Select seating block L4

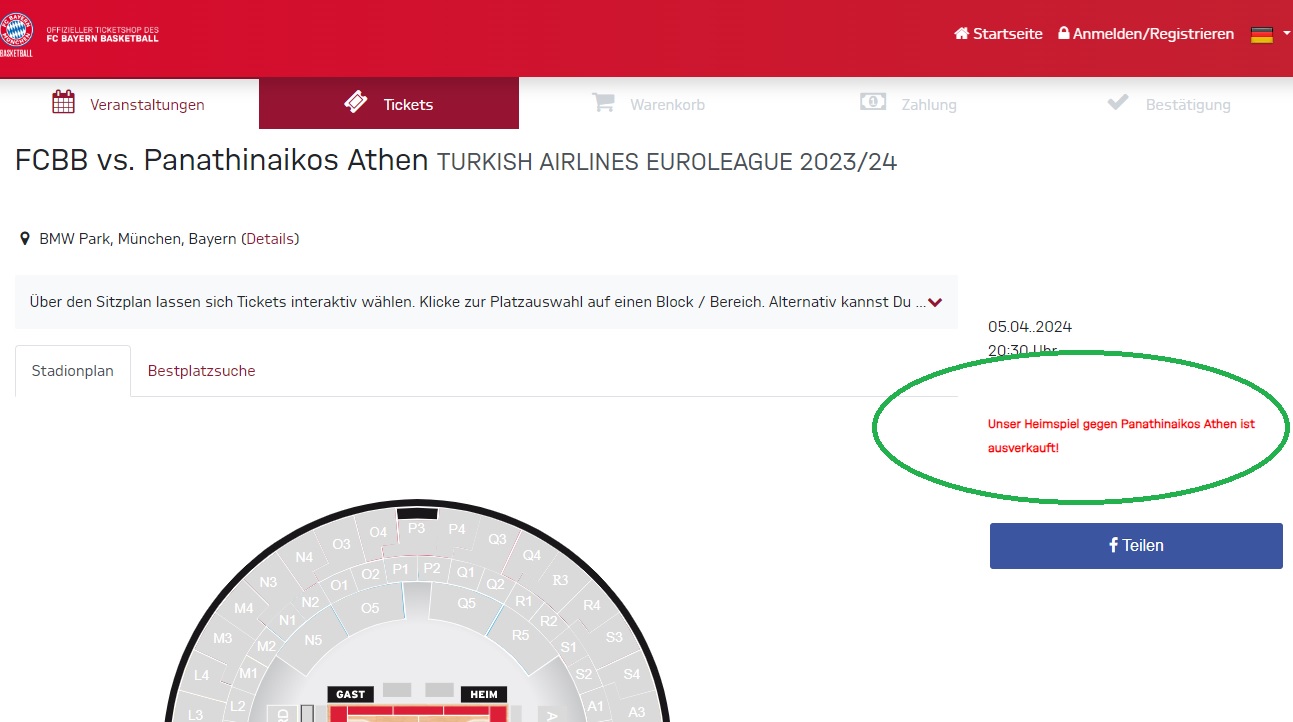202,675
